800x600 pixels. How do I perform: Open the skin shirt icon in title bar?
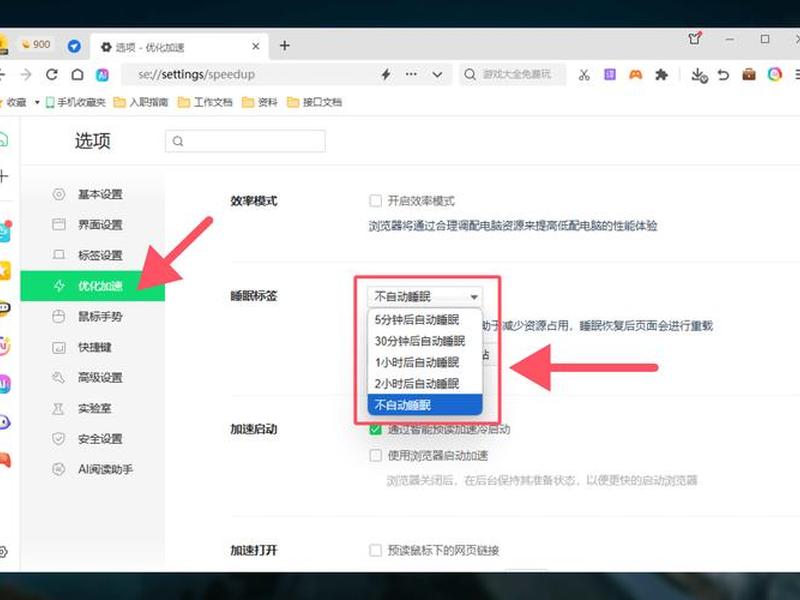pos(694,38)
